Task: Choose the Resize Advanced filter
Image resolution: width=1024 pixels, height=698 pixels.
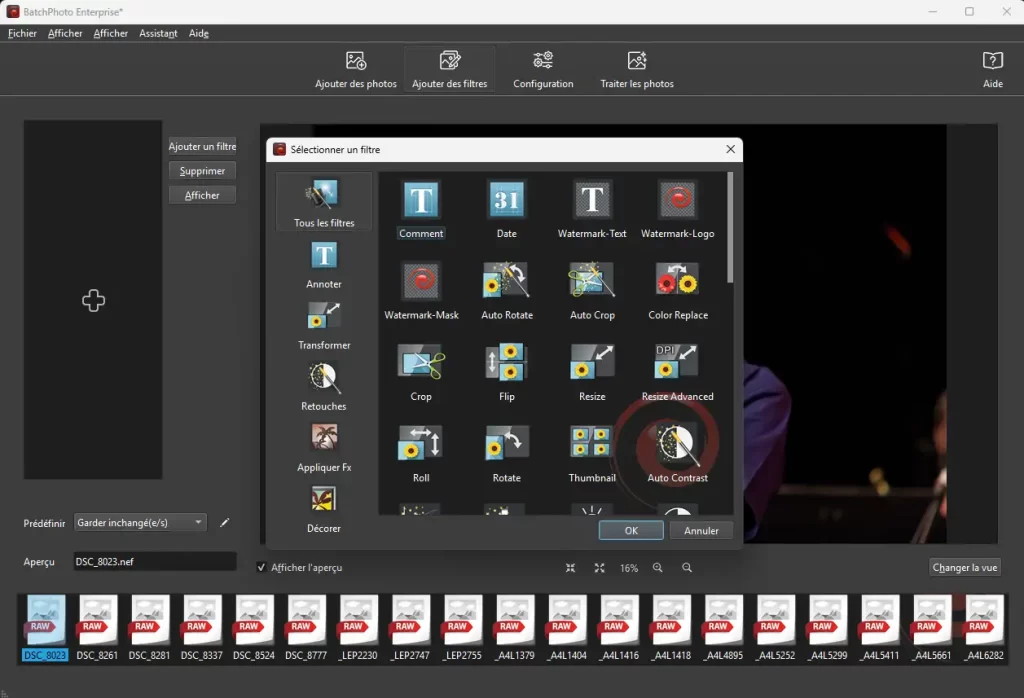Action: tap(677, 362)
